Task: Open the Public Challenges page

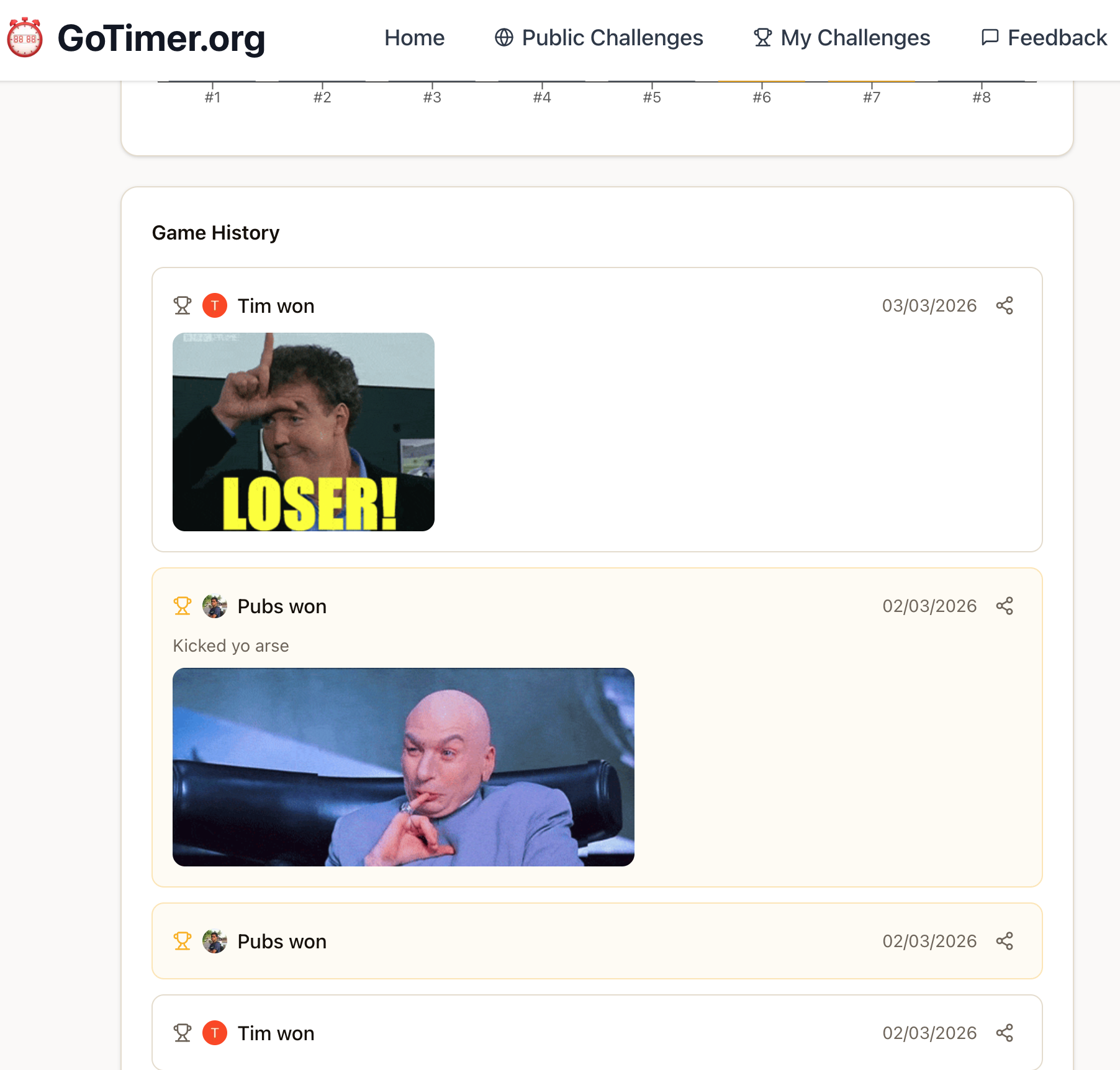Action: tap(613, 38)
